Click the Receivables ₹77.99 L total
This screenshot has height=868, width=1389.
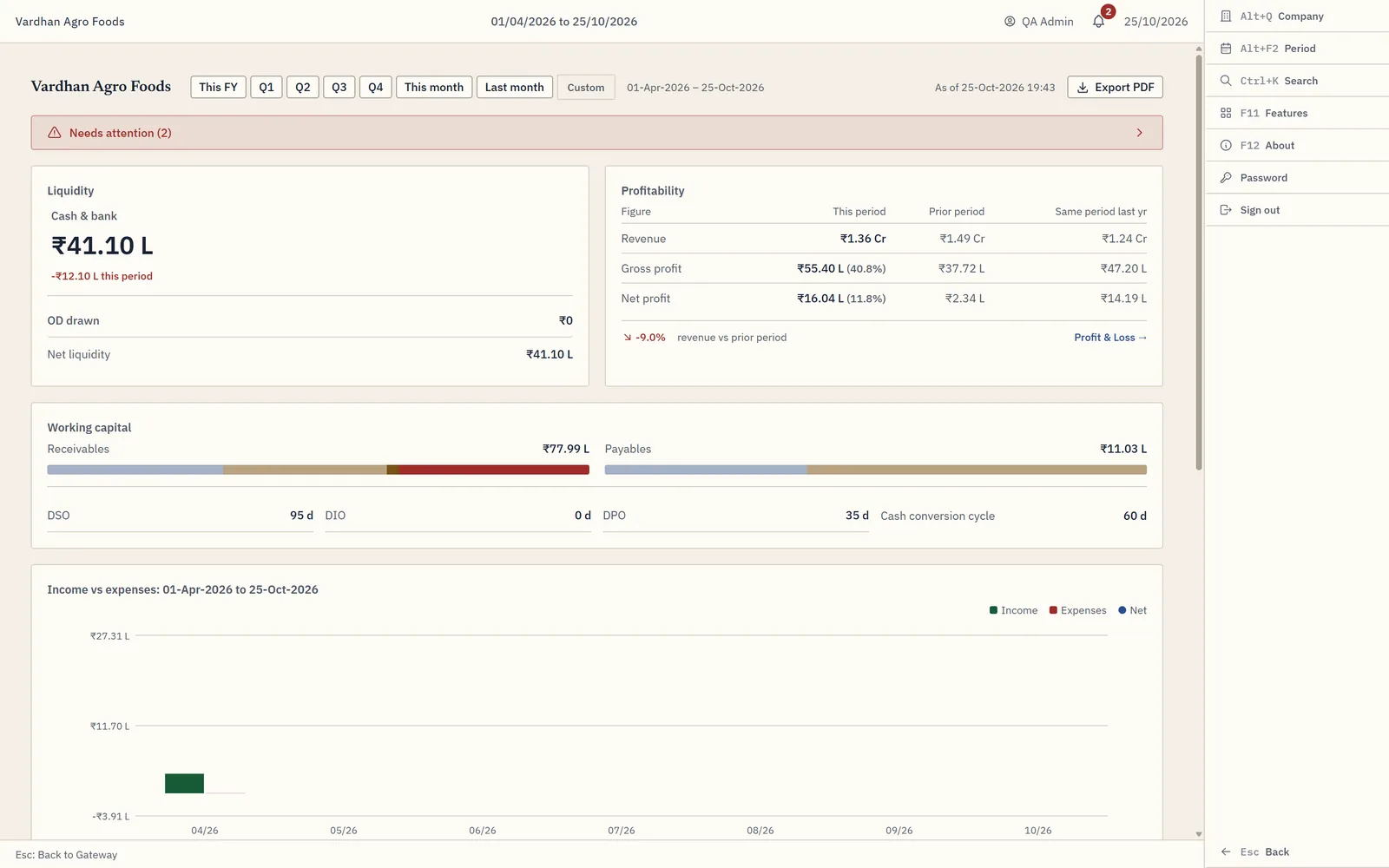[566, 449]
